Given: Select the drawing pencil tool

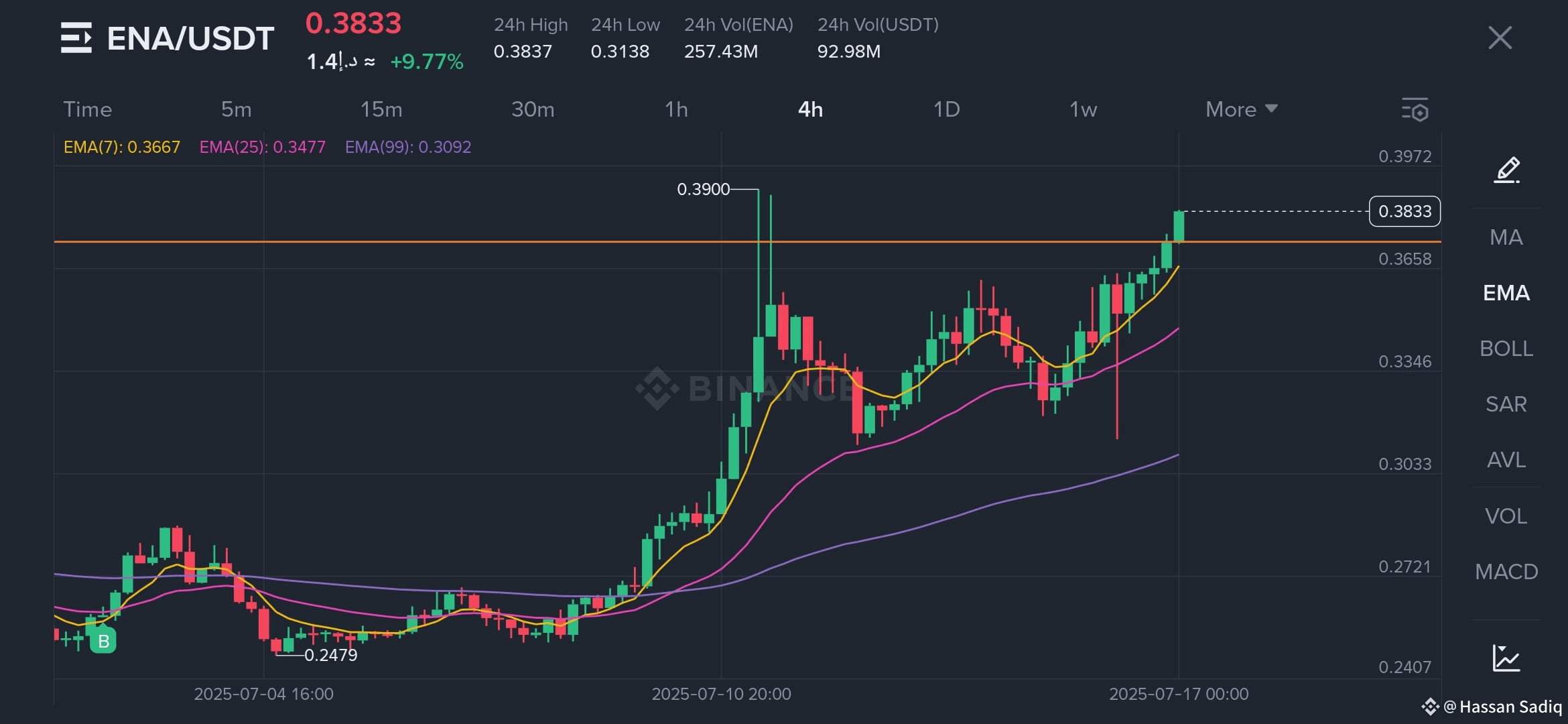Looking at the screenshot, I should [x=1507, y=170].
